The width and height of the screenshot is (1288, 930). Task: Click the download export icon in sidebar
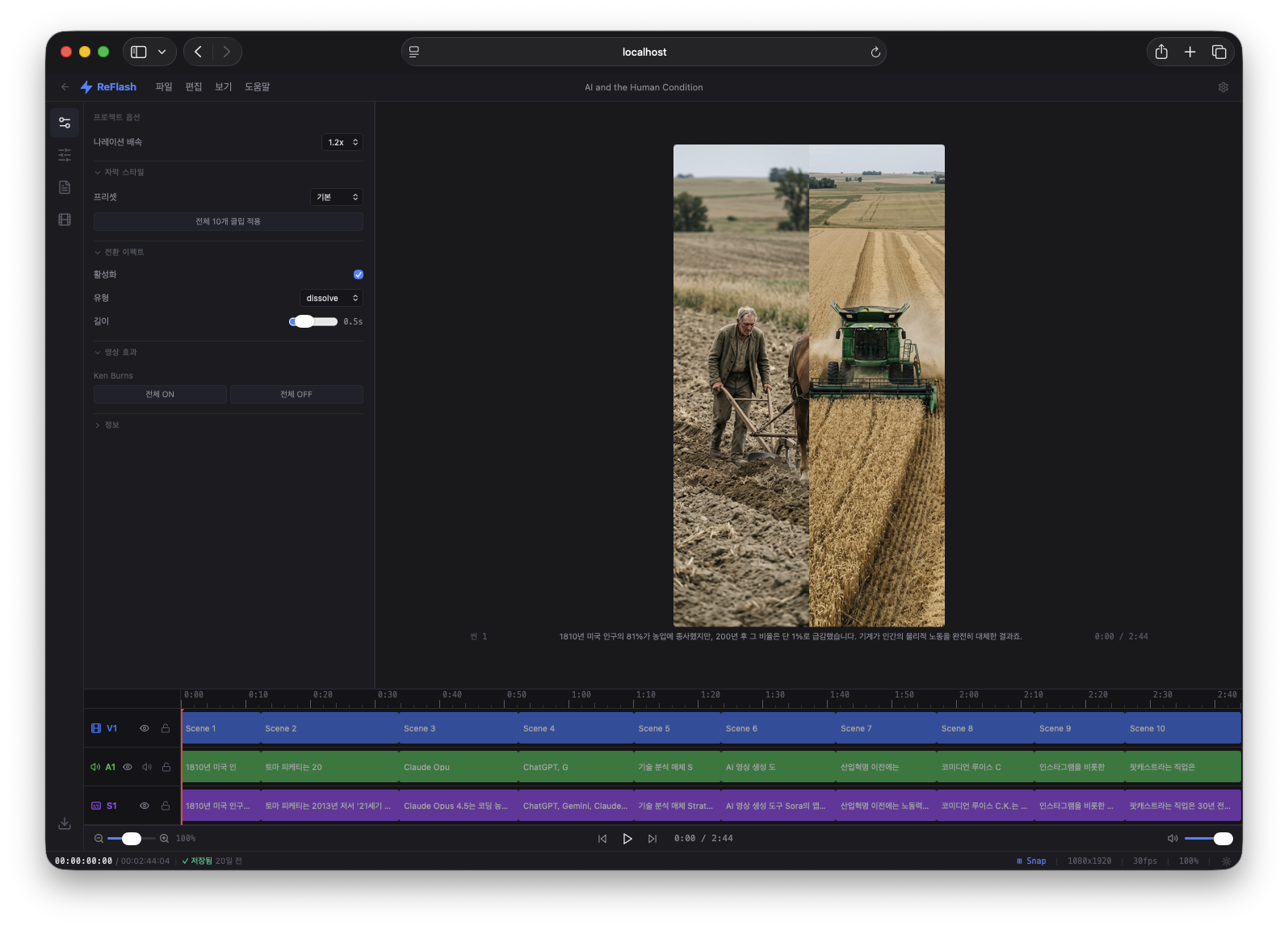(65, 823)
